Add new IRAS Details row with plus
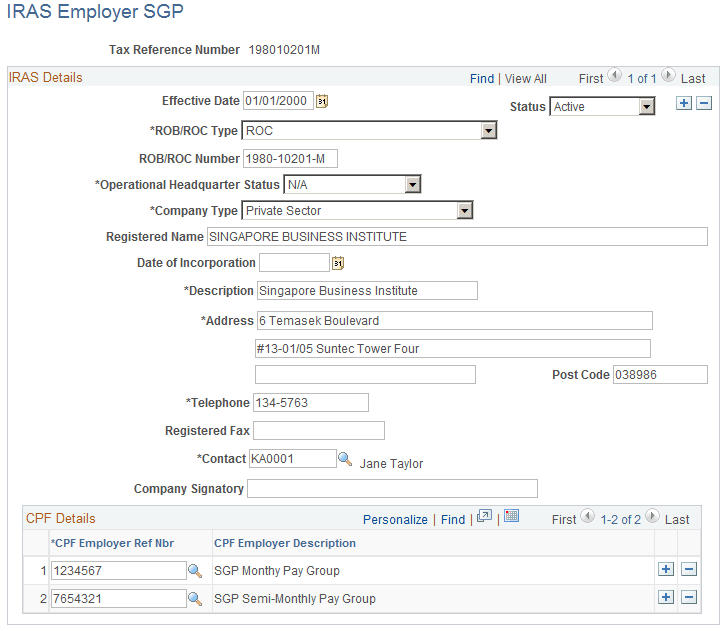This screenshot has width=727, height=631. pyautogui.click(x=684, y=103)
